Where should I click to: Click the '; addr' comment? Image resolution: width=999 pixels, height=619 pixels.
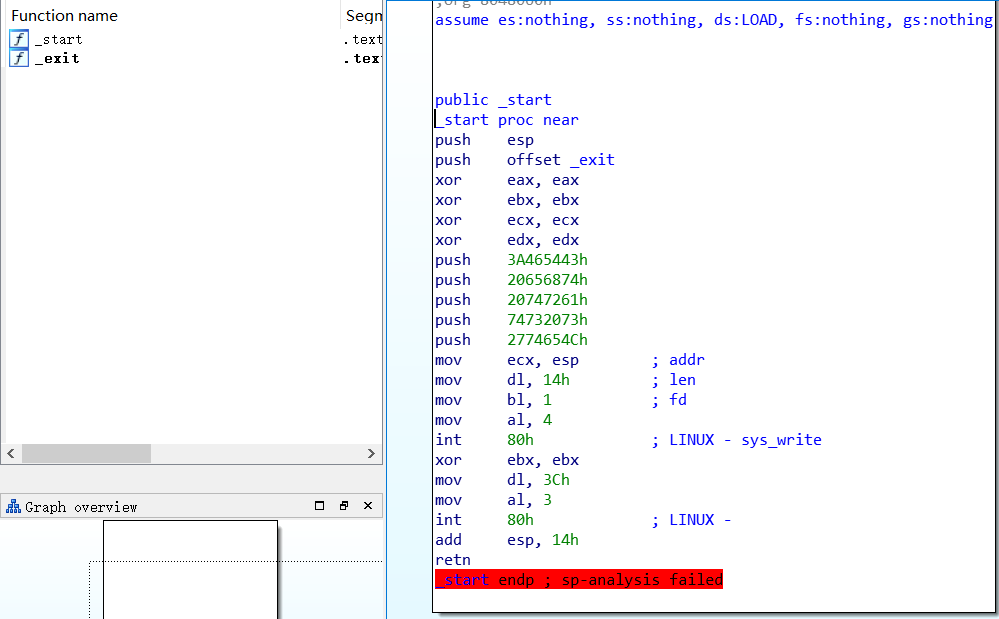[678, 360]
